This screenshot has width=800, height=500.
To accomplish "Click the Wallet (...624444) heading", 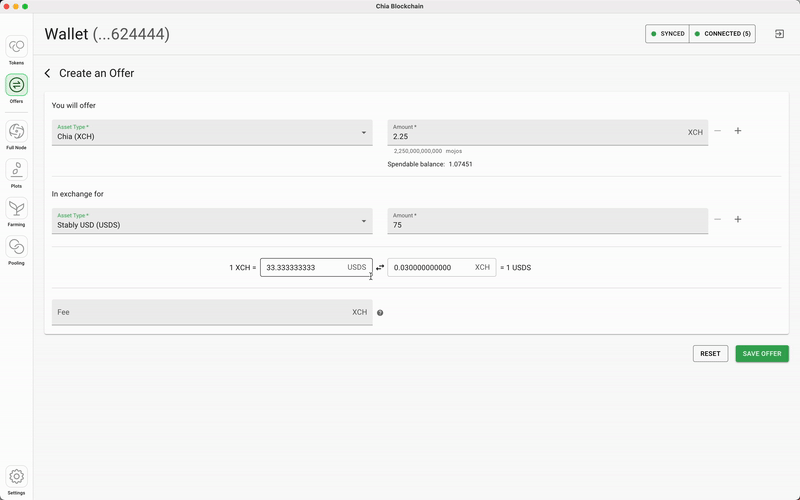I will click(x=107, y=34).
